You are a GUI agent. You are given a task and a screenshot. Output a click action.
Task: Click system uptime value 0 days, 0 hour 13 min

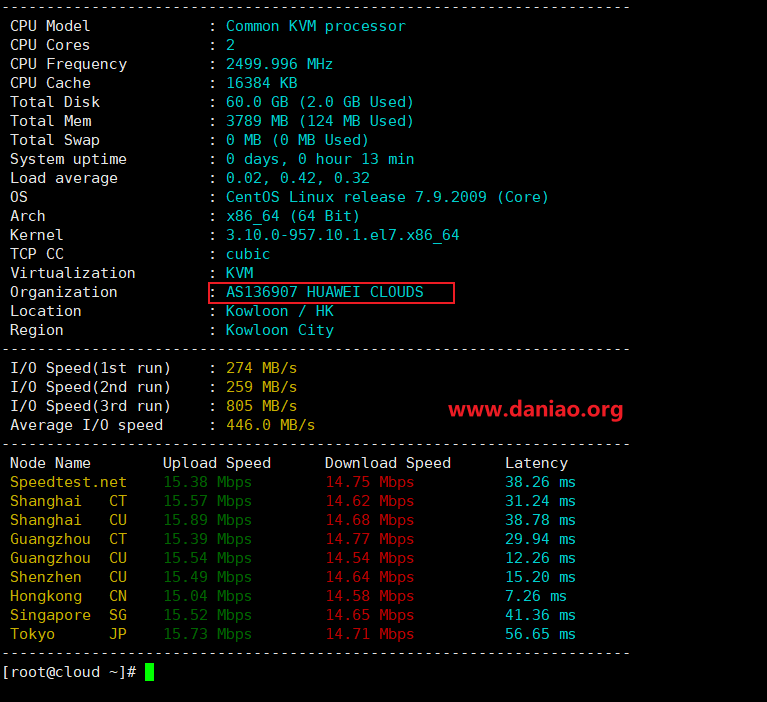[320, 159]
